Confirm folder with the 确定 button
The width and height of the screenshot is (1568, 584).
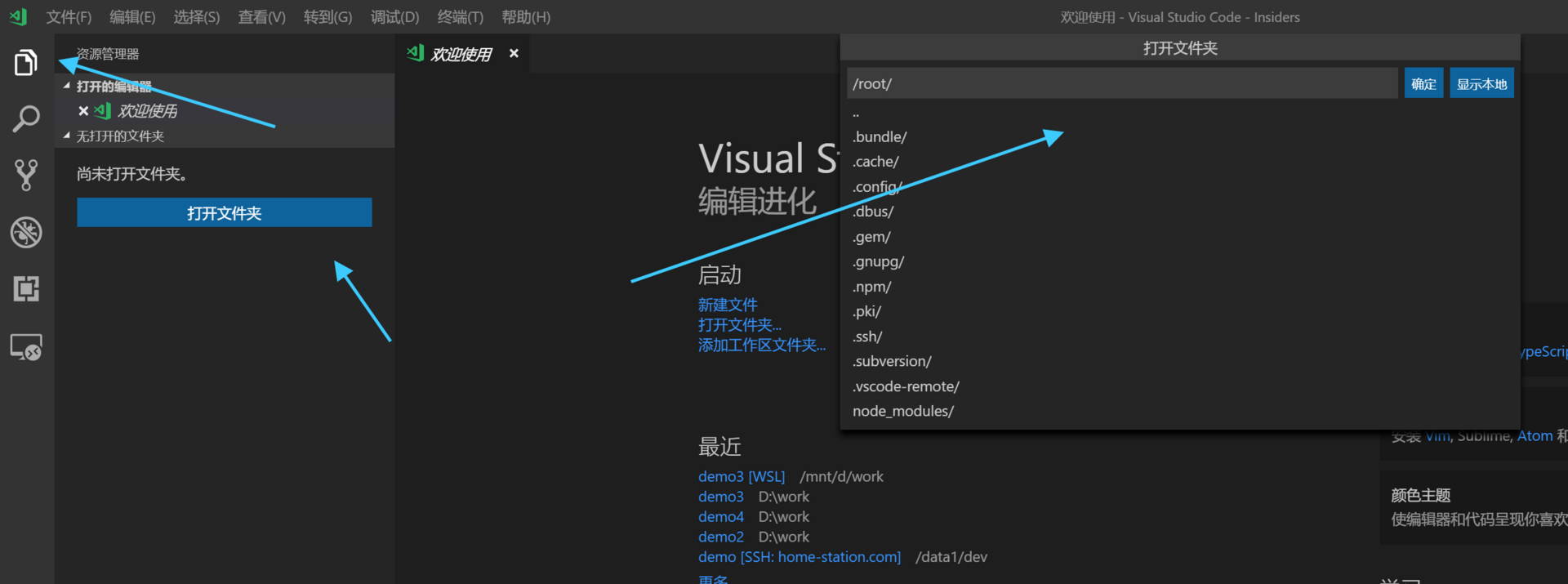(1423, 83)
